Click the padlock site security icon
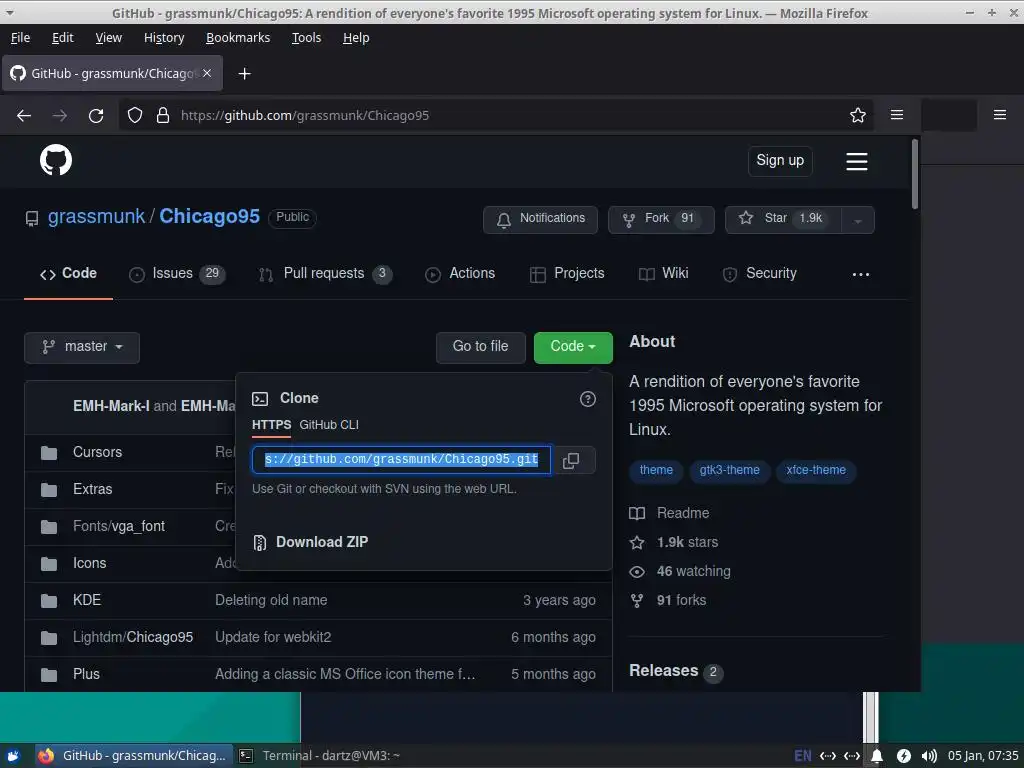Image resolution: width=1024 pixels, height=768 pixels. click(163, 116)
